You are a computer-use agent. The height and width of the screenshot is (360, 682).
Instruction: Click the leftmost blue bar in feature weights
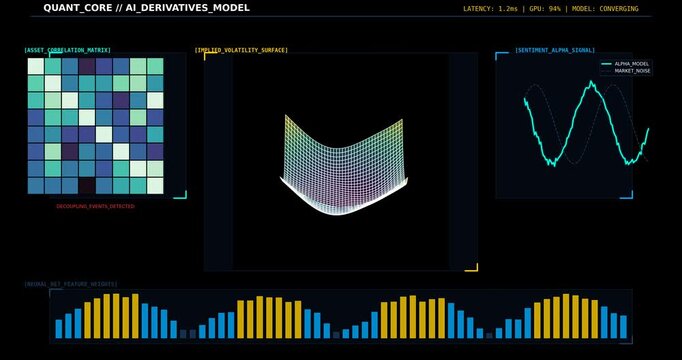click(x=59, y=329)
